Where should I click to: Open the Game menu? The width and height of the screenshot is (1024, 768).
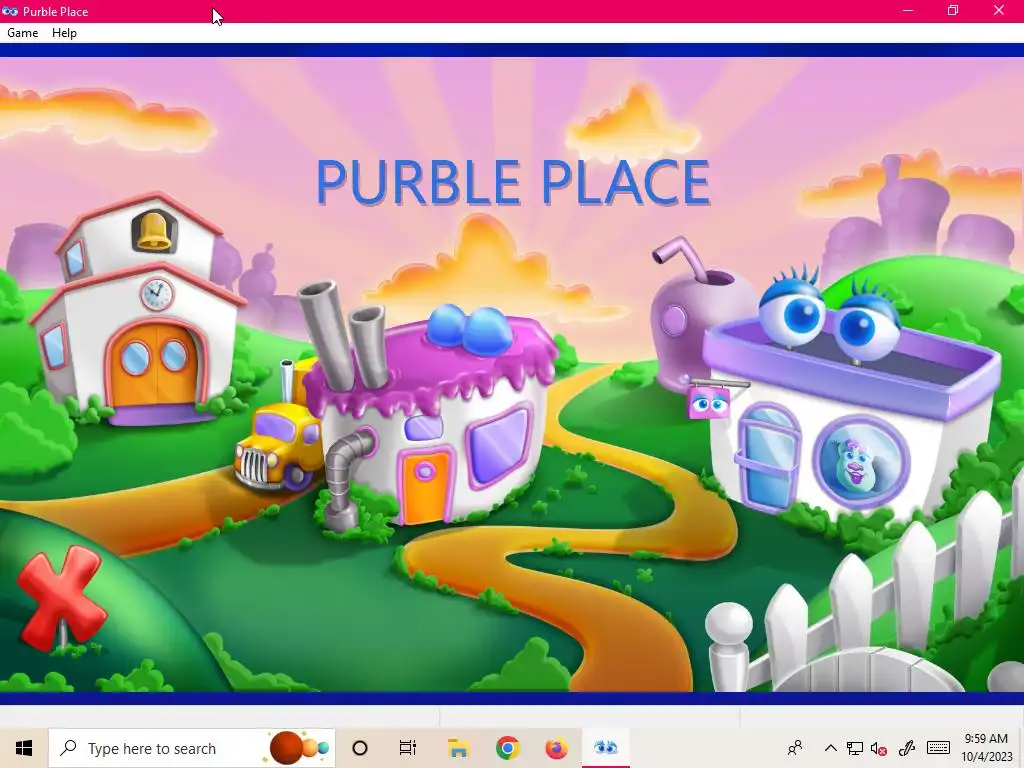coord(22,33)
